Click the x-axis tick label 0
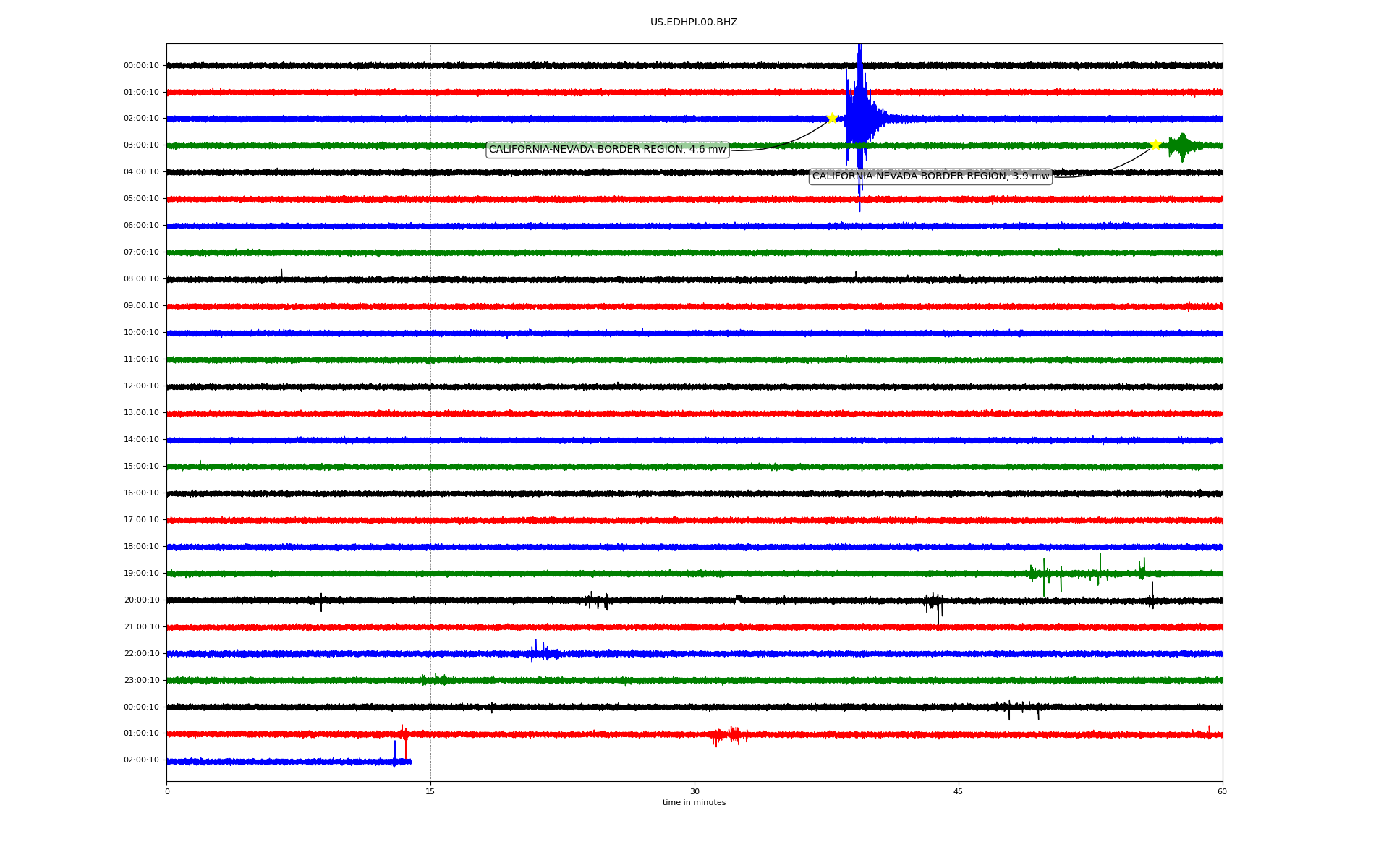This screenshot has height=868, width=1389. point(167,791)
